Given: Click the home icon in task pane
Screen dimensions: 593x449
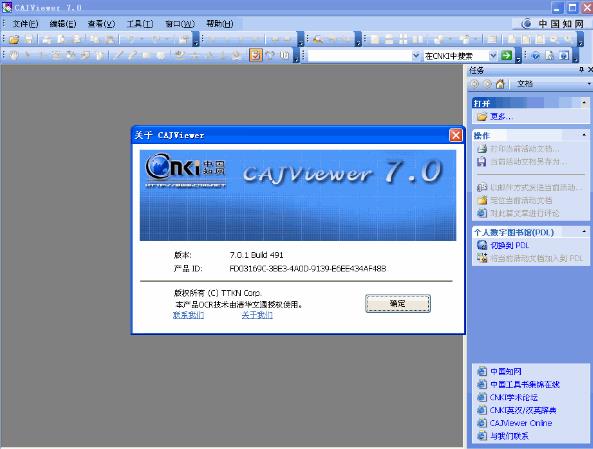Looking at the screenshot, I should [x=500, y=84].
